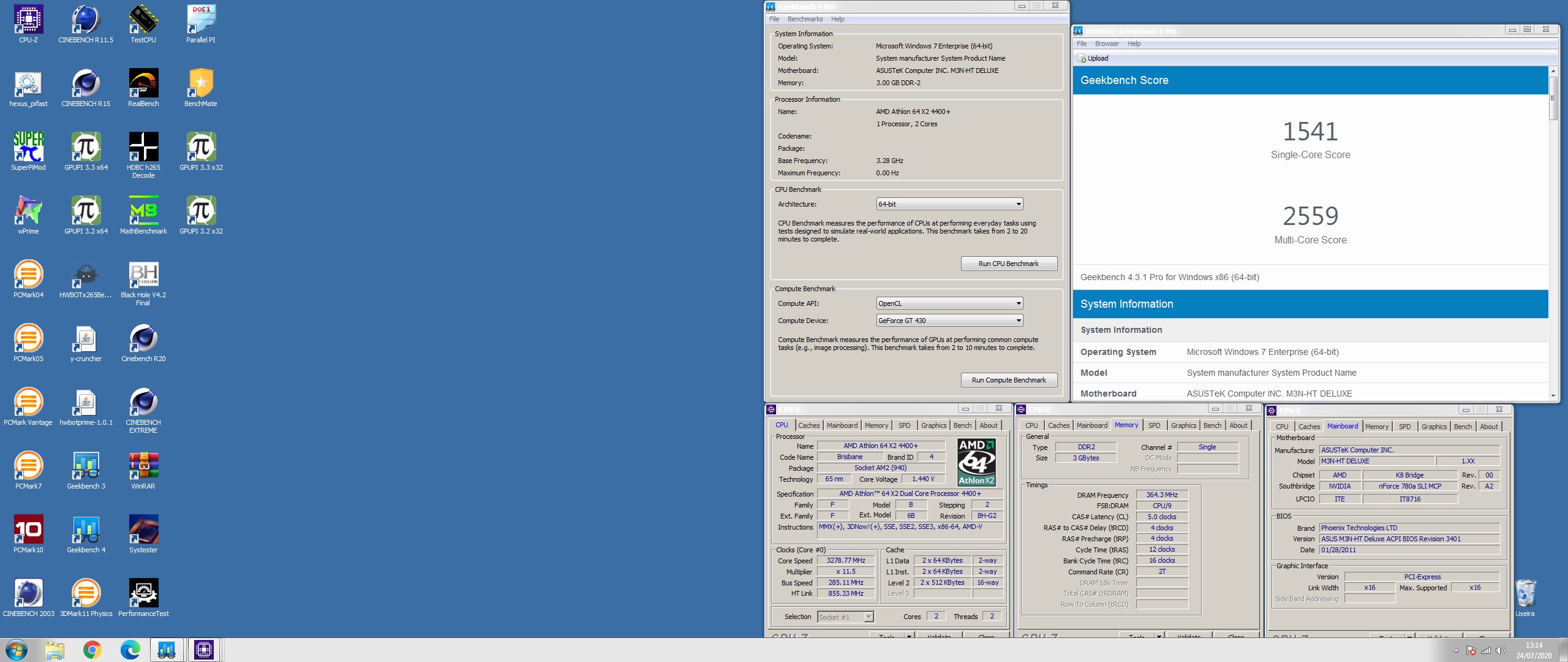Switch to Geekbench taskbar button
The height and width of the screenshot is (662, 1568).
pyautogui.click(x=167, y=650)
